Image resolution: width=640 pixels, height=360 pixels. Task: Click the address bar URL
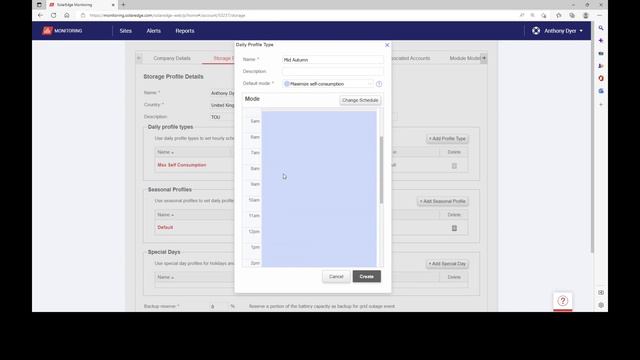pos(167,16)
